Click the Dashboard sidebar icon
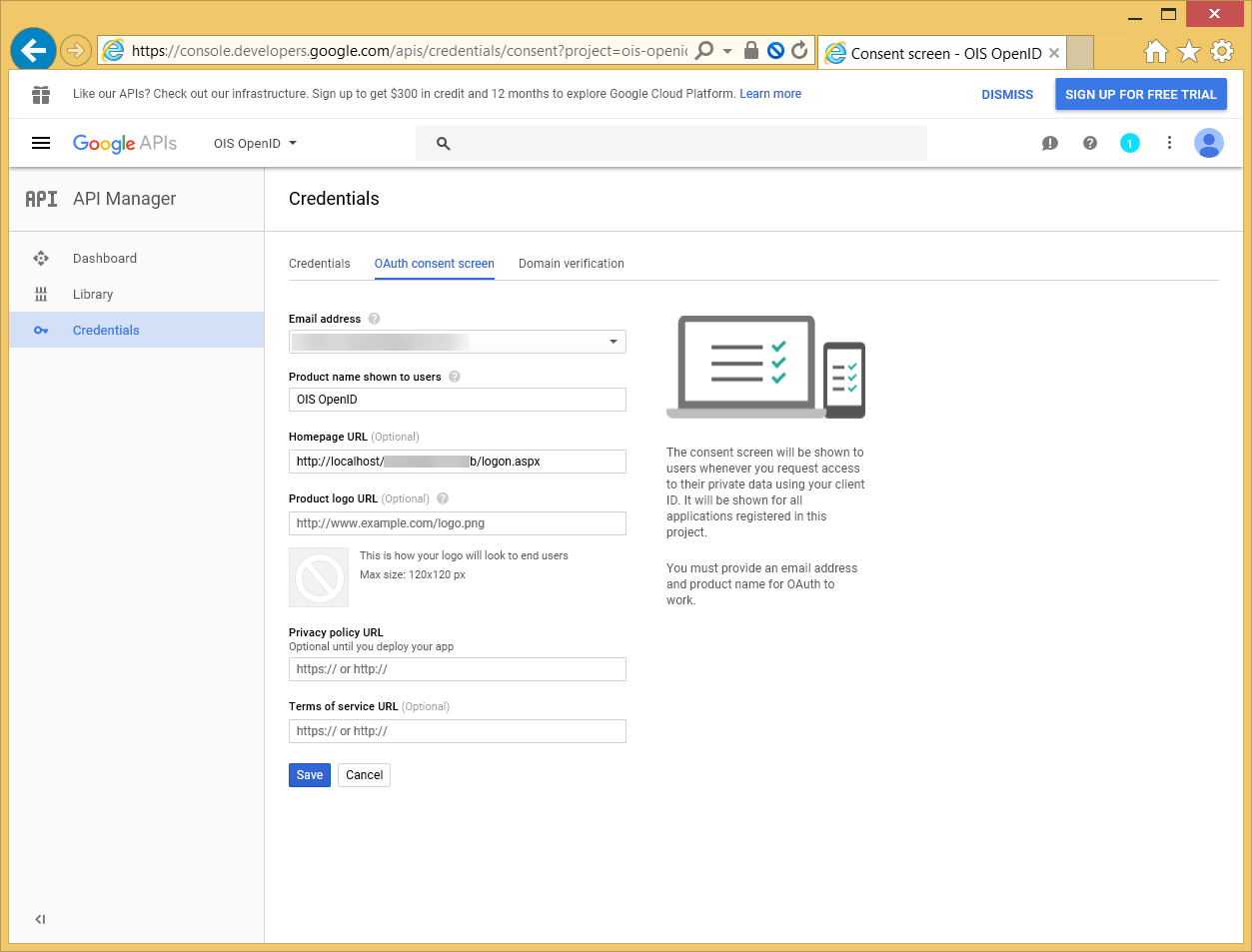Image resolution: width=1252 pixels, height=952 pixels. coord(41,258)
